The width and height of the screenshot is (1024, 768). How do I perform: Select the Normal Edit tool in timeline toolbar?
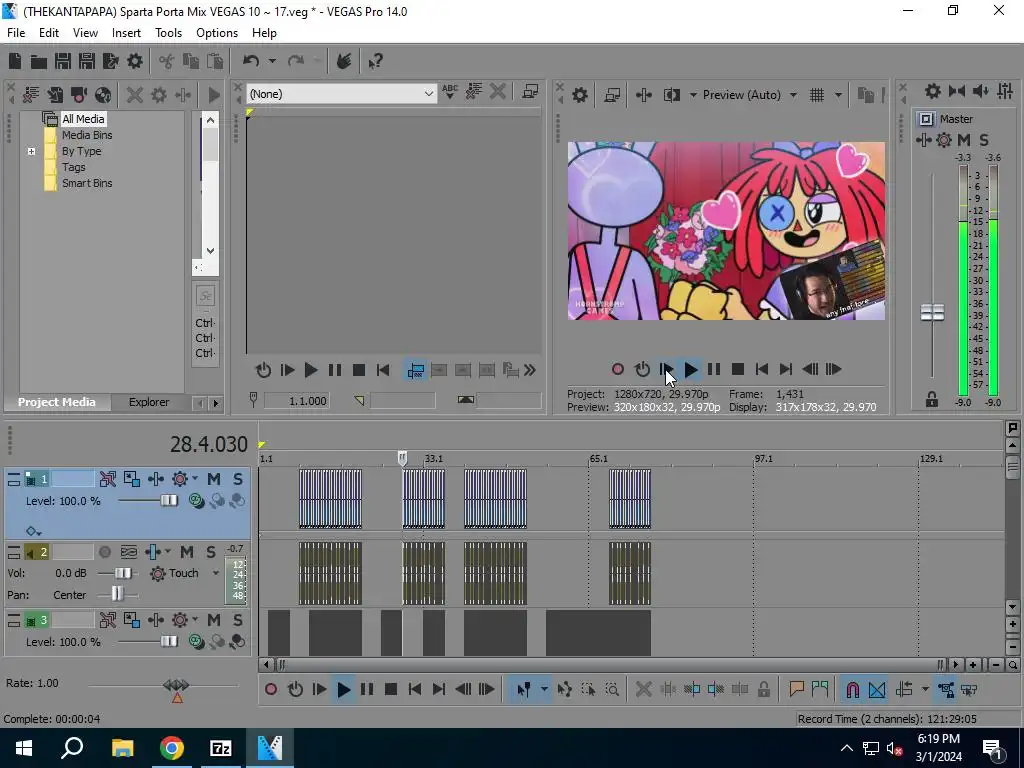tap(523, 690)
